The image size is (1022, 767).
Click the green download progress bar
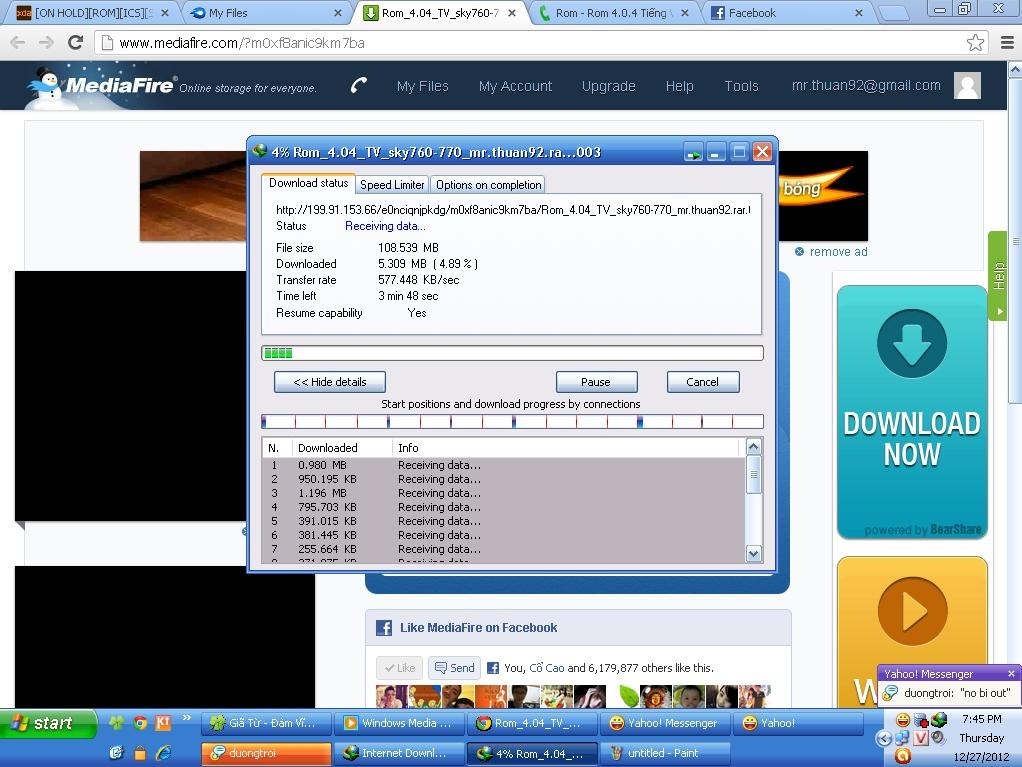point(512,353)
